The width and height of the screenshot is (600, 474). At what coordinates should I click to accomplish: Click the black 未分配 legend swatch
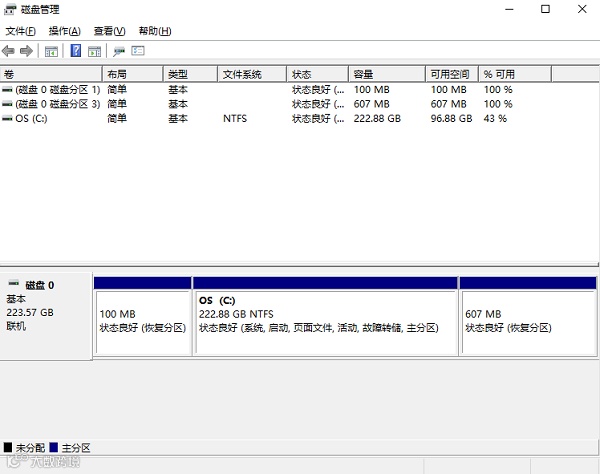tap(8, 447)
